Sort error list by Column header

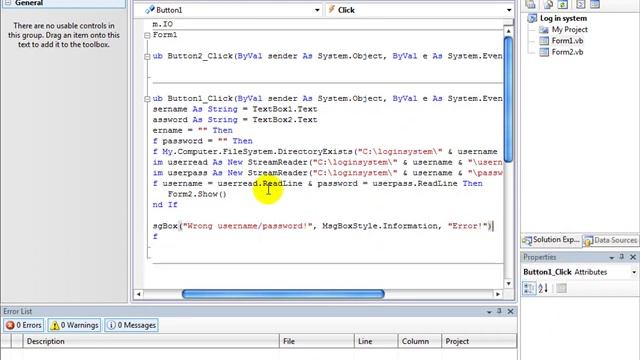click(x=420, y=341)
